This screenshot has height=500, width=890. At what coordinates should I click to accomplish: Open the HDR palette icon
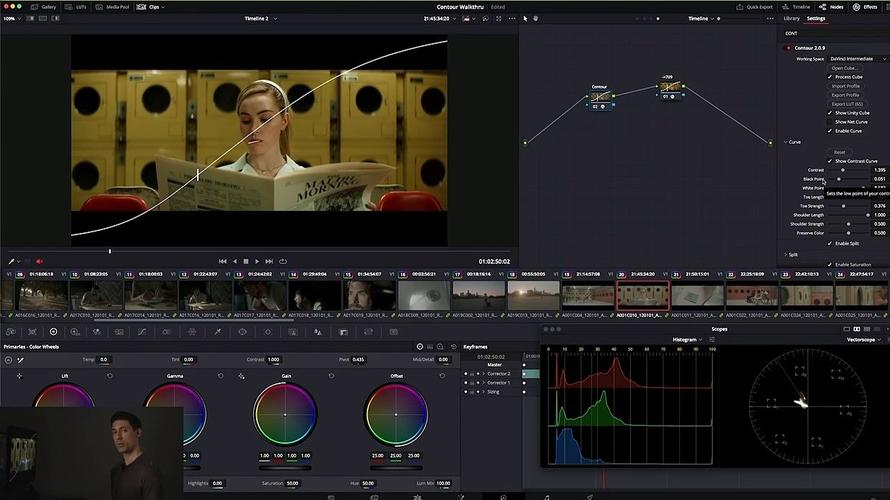(x=75, y=332)
